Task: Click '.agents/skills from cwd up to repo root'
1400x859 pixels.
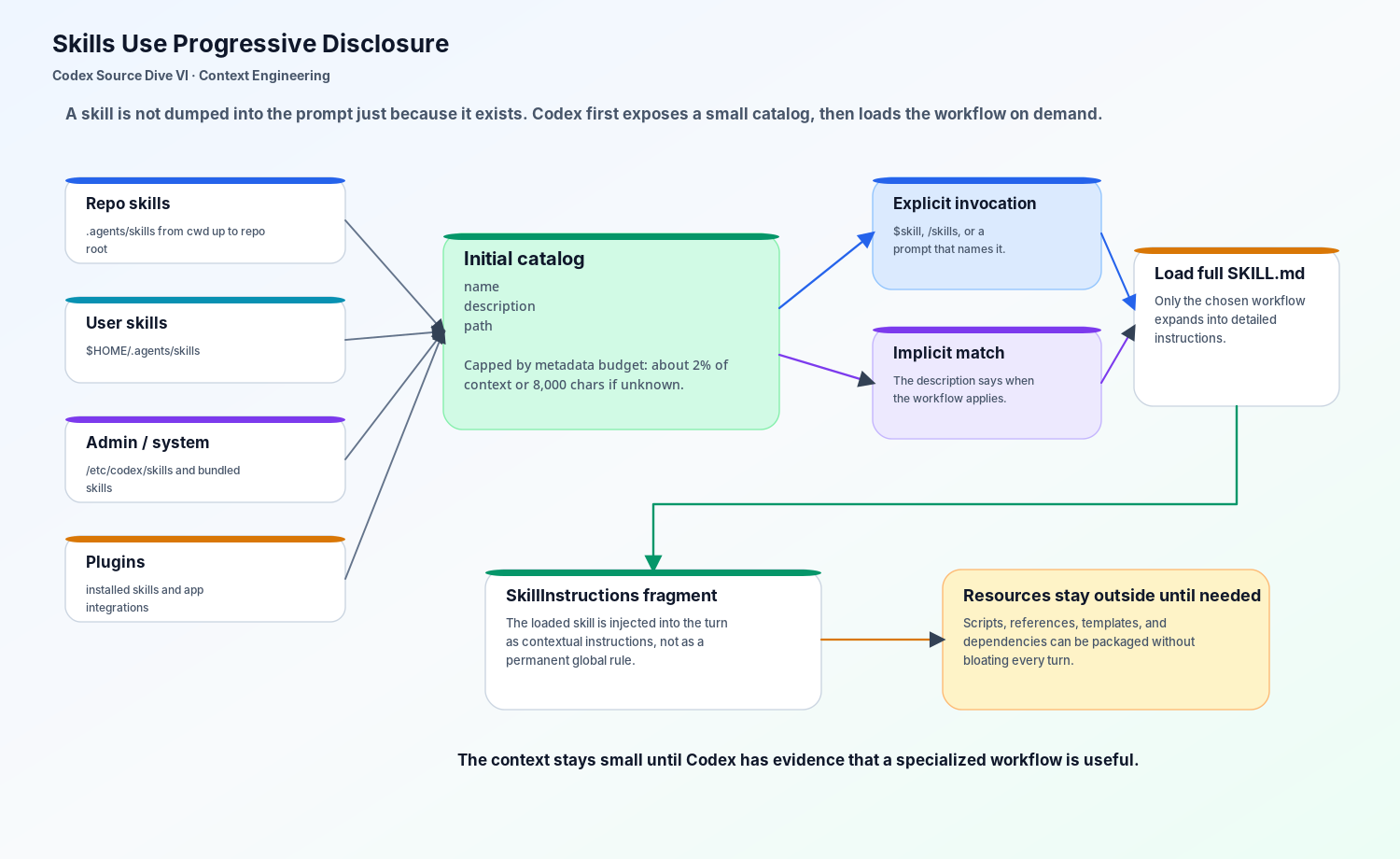Action: coord(175,240)
